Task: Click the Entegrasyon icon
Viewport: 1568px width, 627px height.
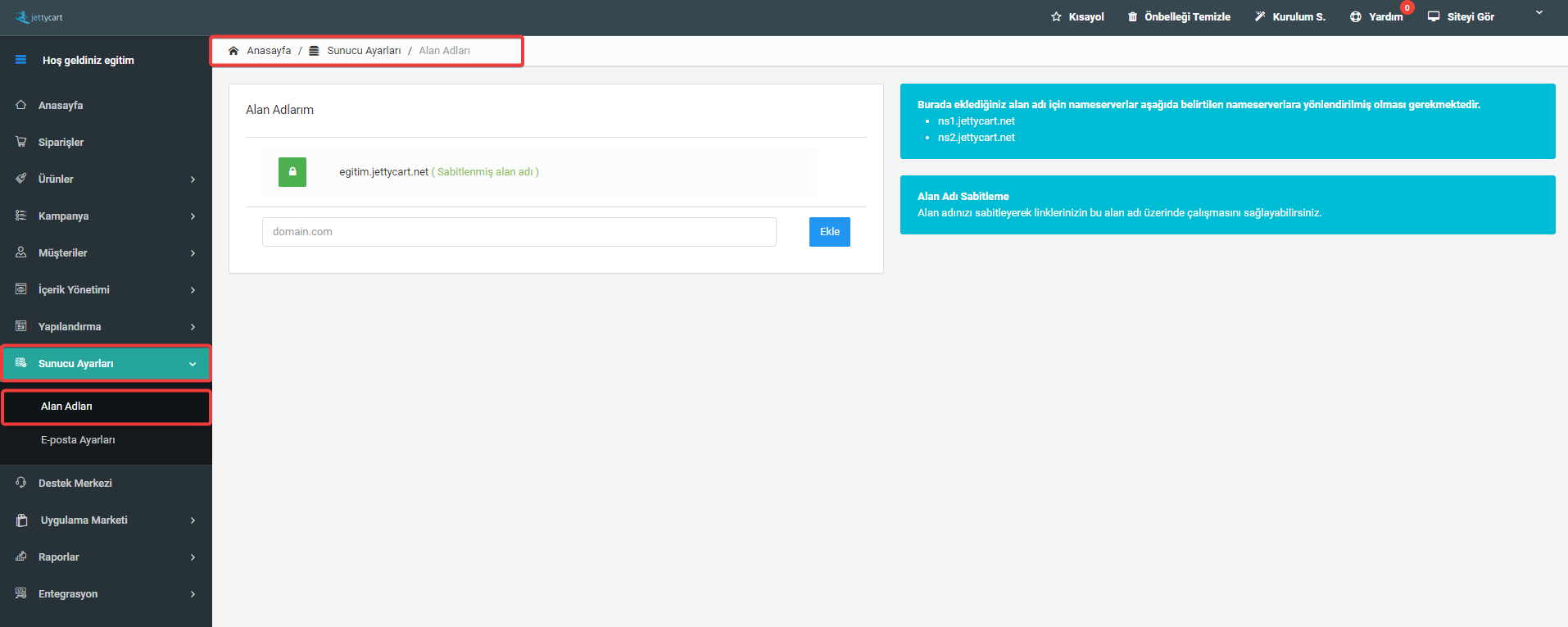Action: [x=21, y=593]
